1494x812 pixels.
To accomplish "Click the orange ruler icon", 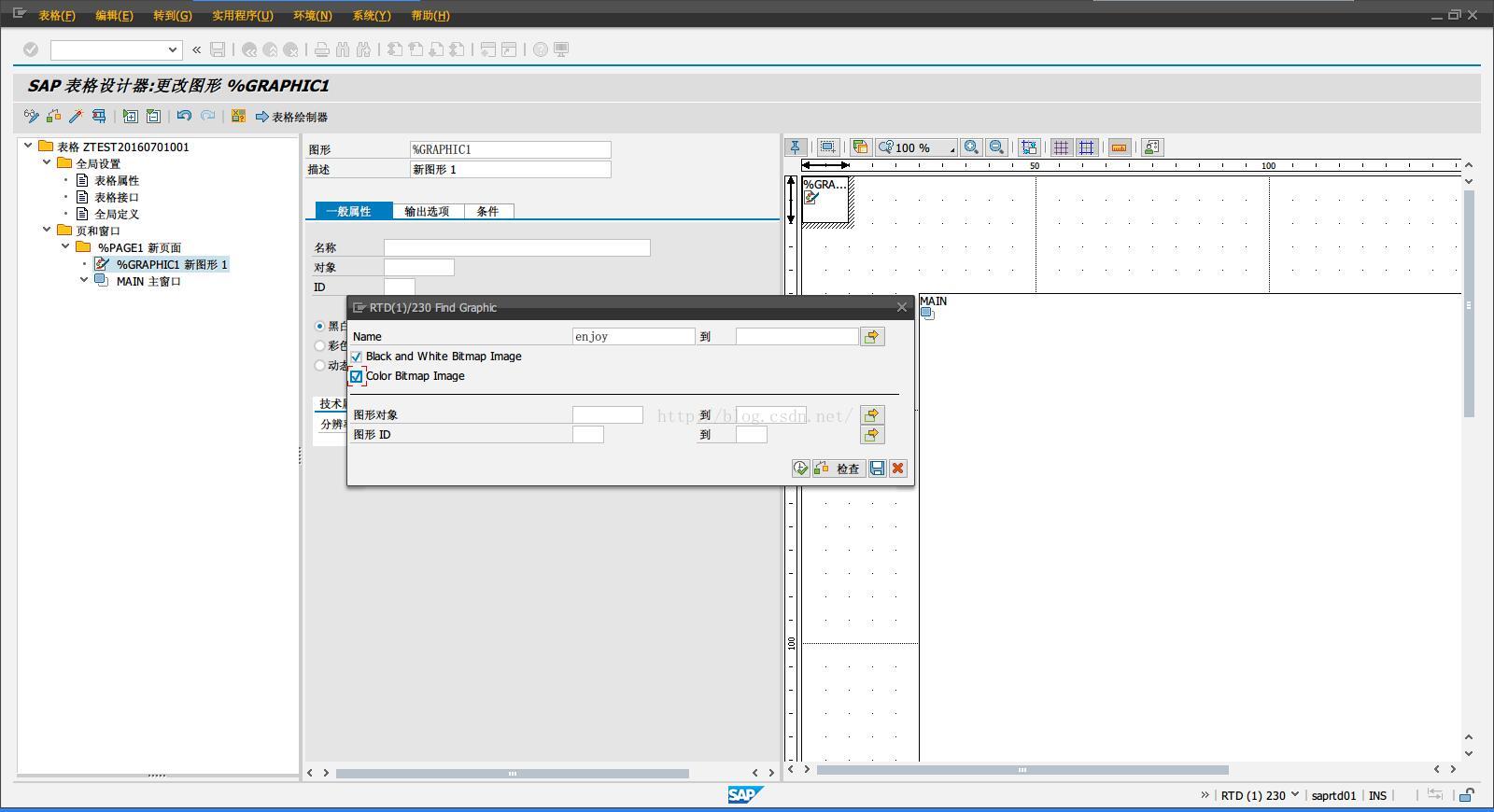I will pos(1119,147).
